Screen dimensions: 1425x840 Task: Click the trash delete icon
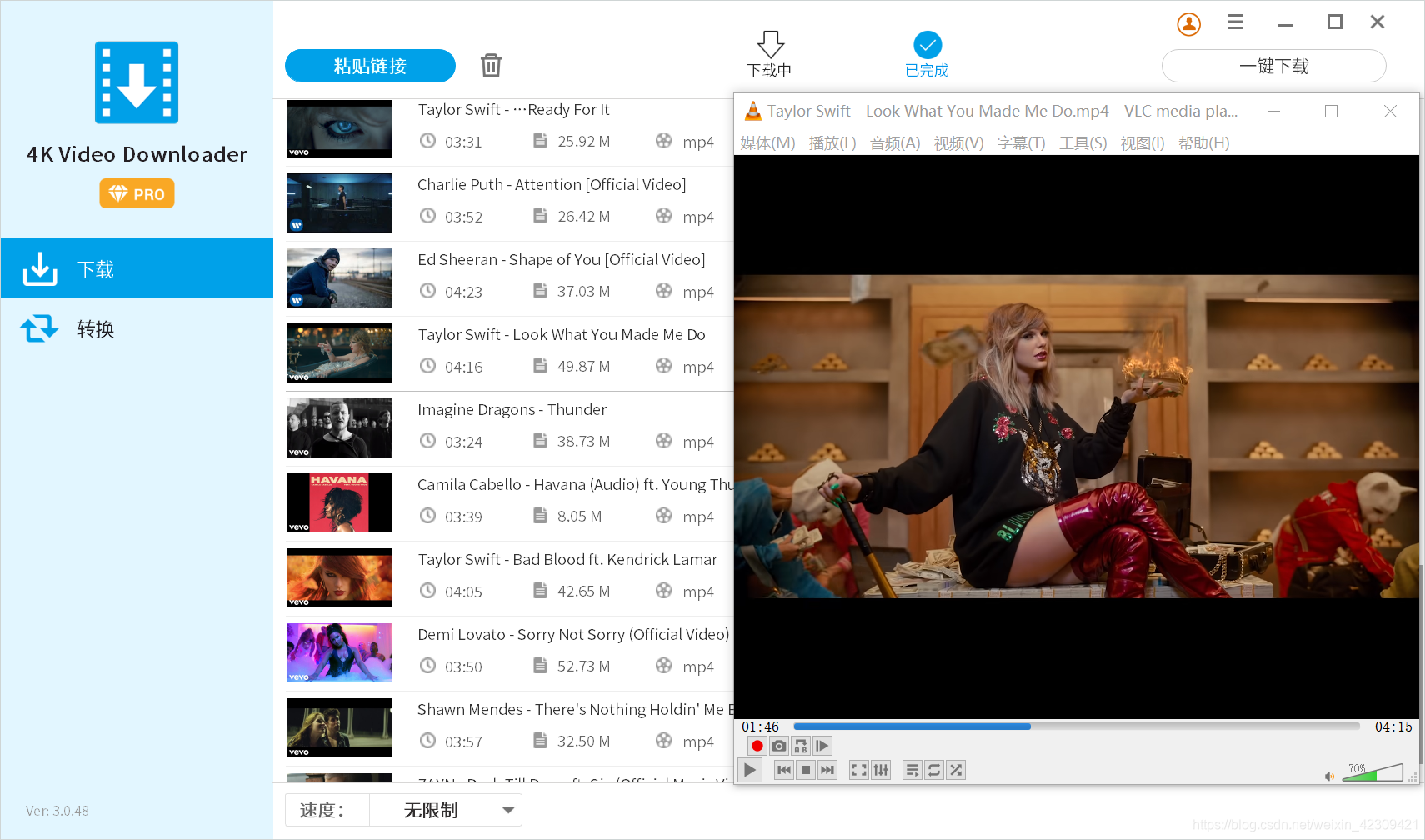(x=491, y=65)
